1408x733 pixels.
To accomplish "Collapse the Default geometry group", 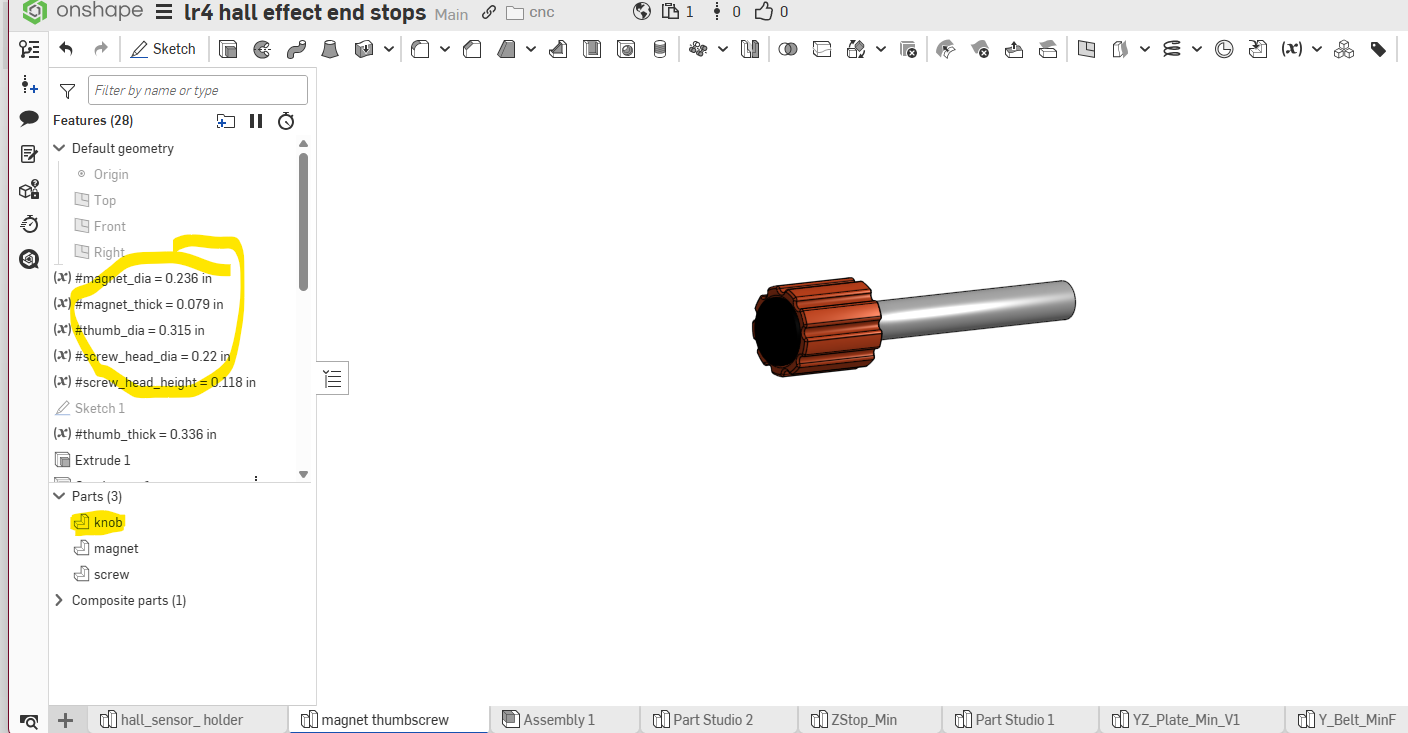I will tap(59, 148).
